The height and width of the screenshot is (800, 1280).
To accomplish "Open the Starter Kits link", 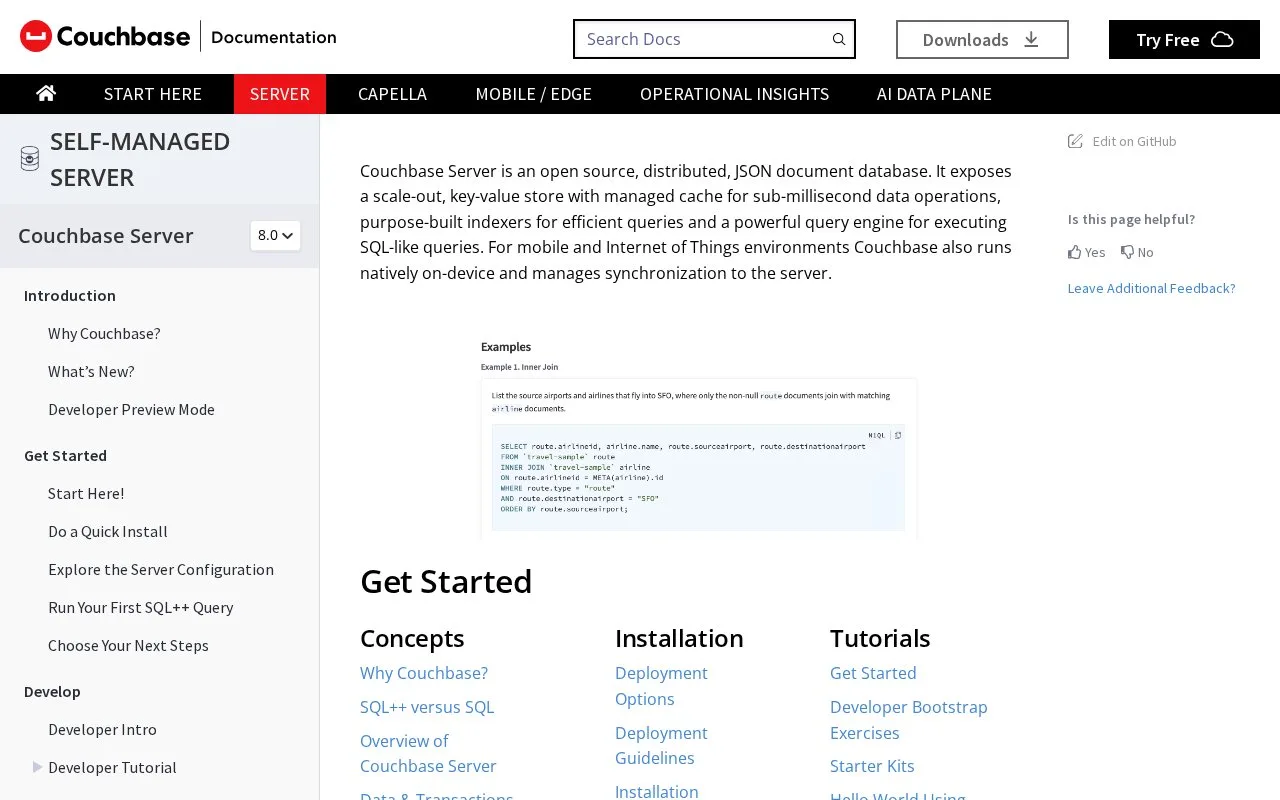I will [x=872, y=766].
